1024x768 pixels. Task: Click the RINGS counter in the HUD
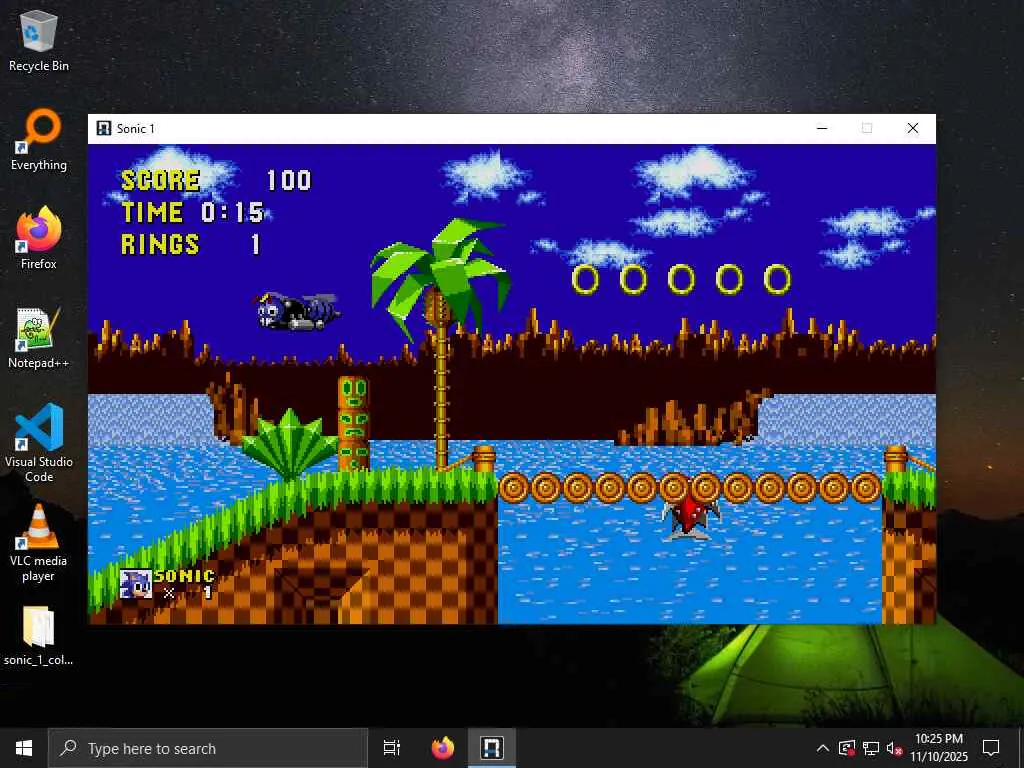[x=191, y=244]
